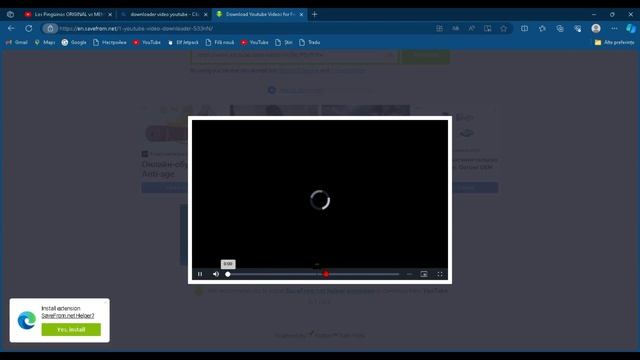Click green Download button behind overlay
The height and width of the screenshot is (360, 640).
click(x=425, y=56)
